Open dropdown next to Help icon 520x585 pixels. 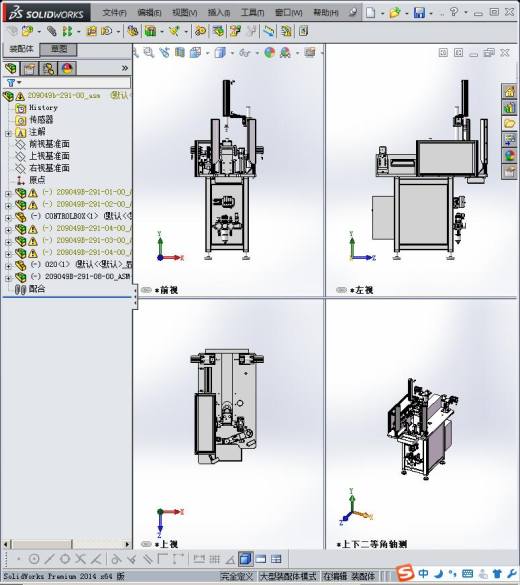[466, 13]
